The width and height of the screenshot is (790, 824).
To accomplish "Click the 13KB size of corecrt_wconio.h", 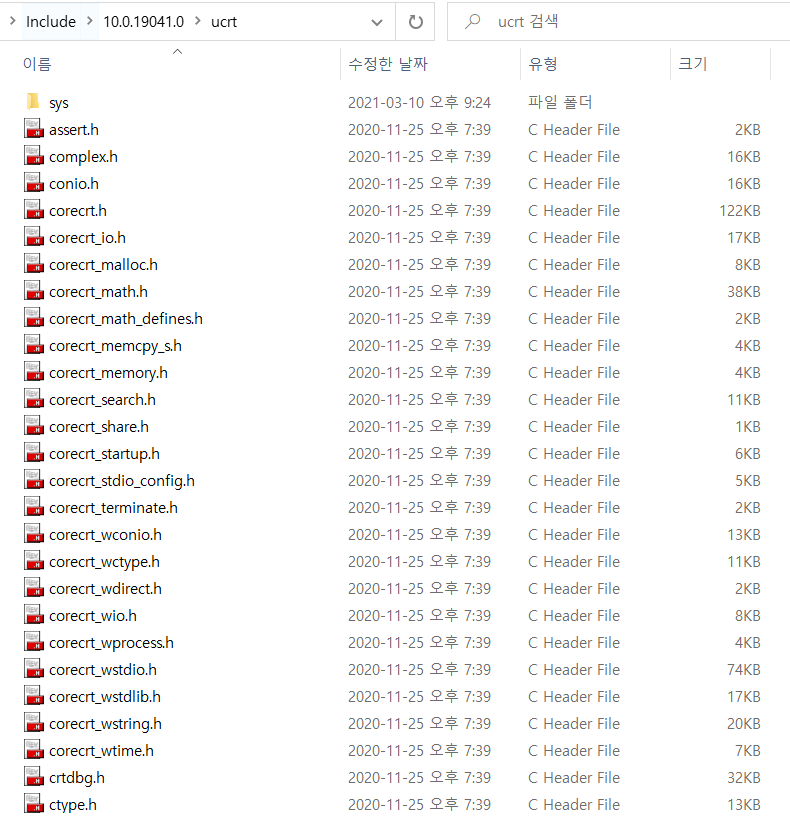I will pyautogui.click(x=743, y=534).
